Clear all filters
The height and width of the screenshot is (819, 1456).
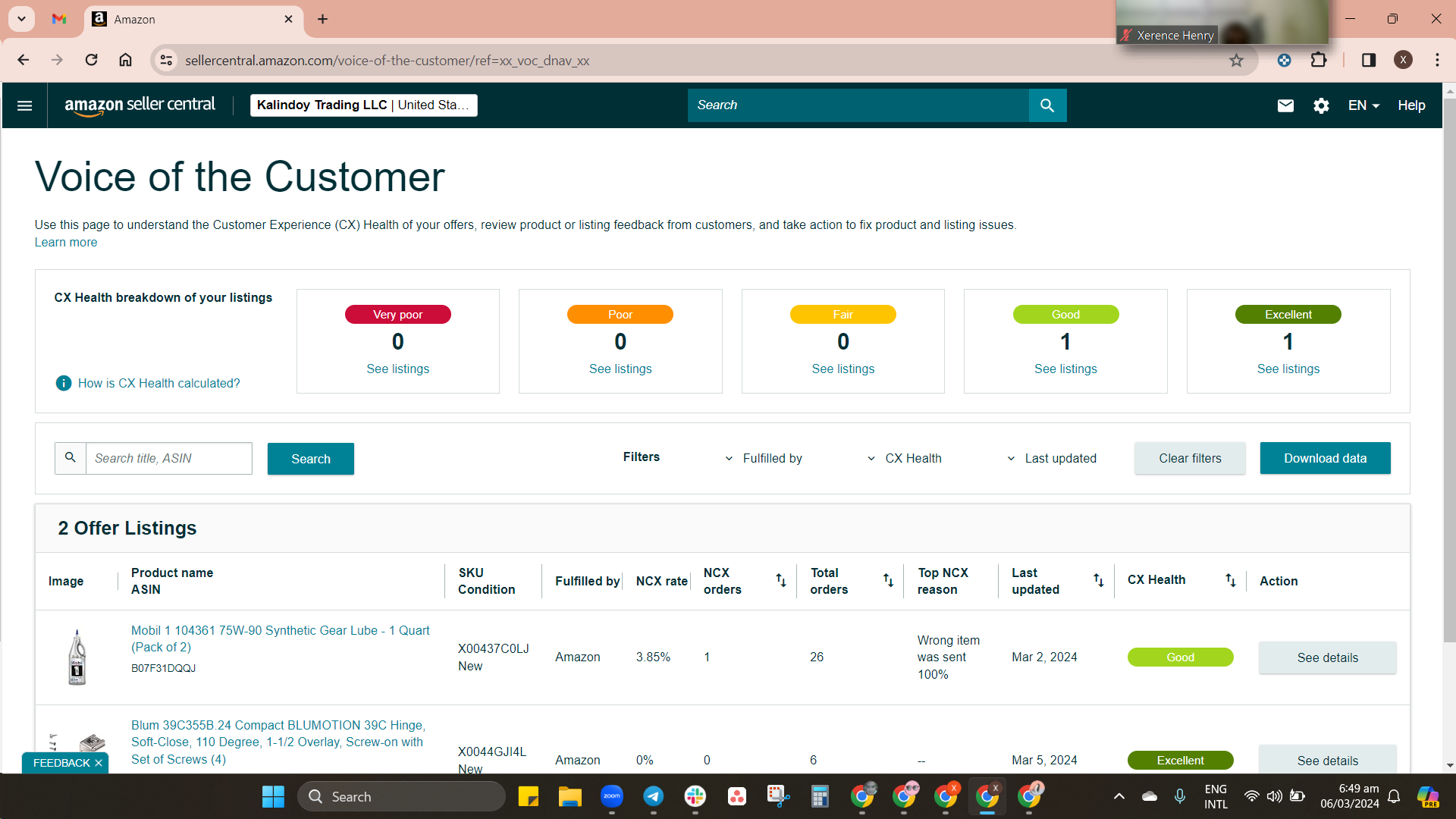(1190, 458)
